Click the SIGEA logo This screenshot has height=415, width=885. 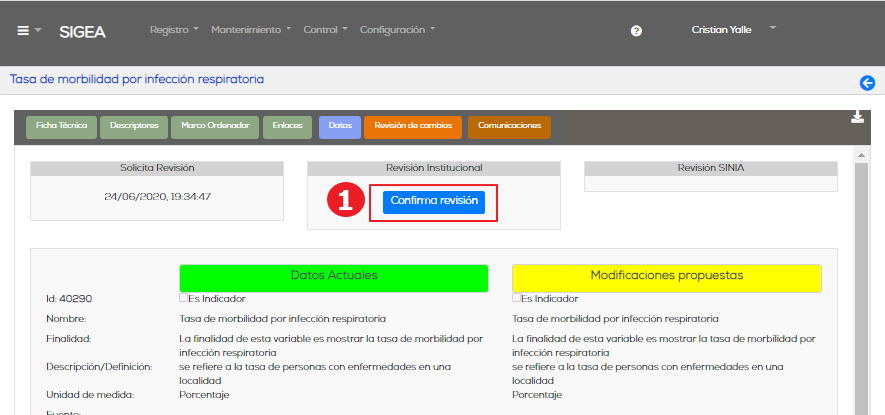(x=82, y=31)
